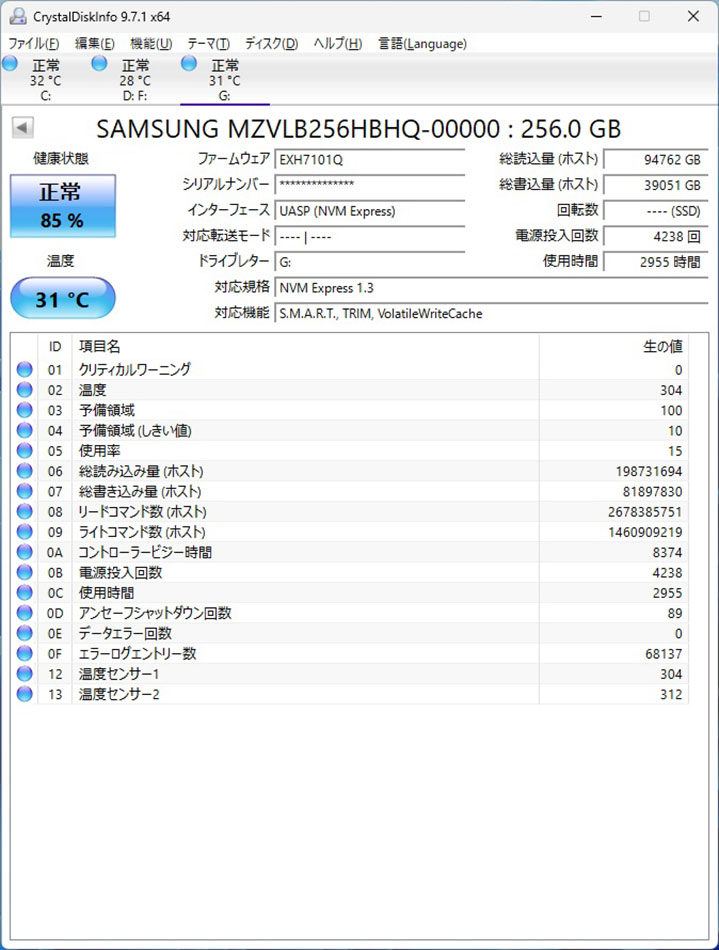The width and height of the screenshot is (719, 950).
Task: Click status orb for ID 03 予備領域 row
Action: pos(24,410)
